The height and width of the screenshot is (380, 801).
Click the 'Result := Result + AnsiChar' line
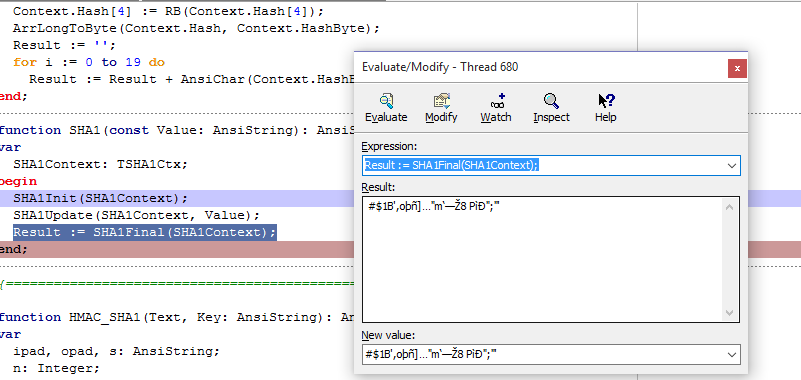(x=192, y=79)
